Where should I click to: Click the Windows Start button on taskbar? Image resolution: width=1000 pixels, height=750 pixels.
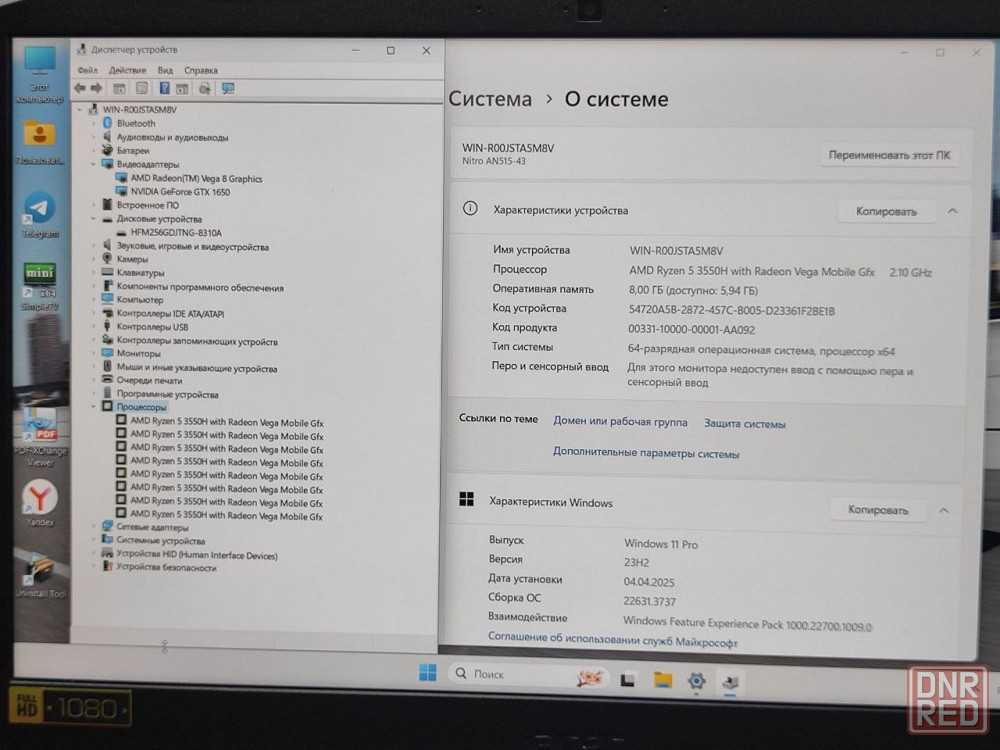(428, 672)
